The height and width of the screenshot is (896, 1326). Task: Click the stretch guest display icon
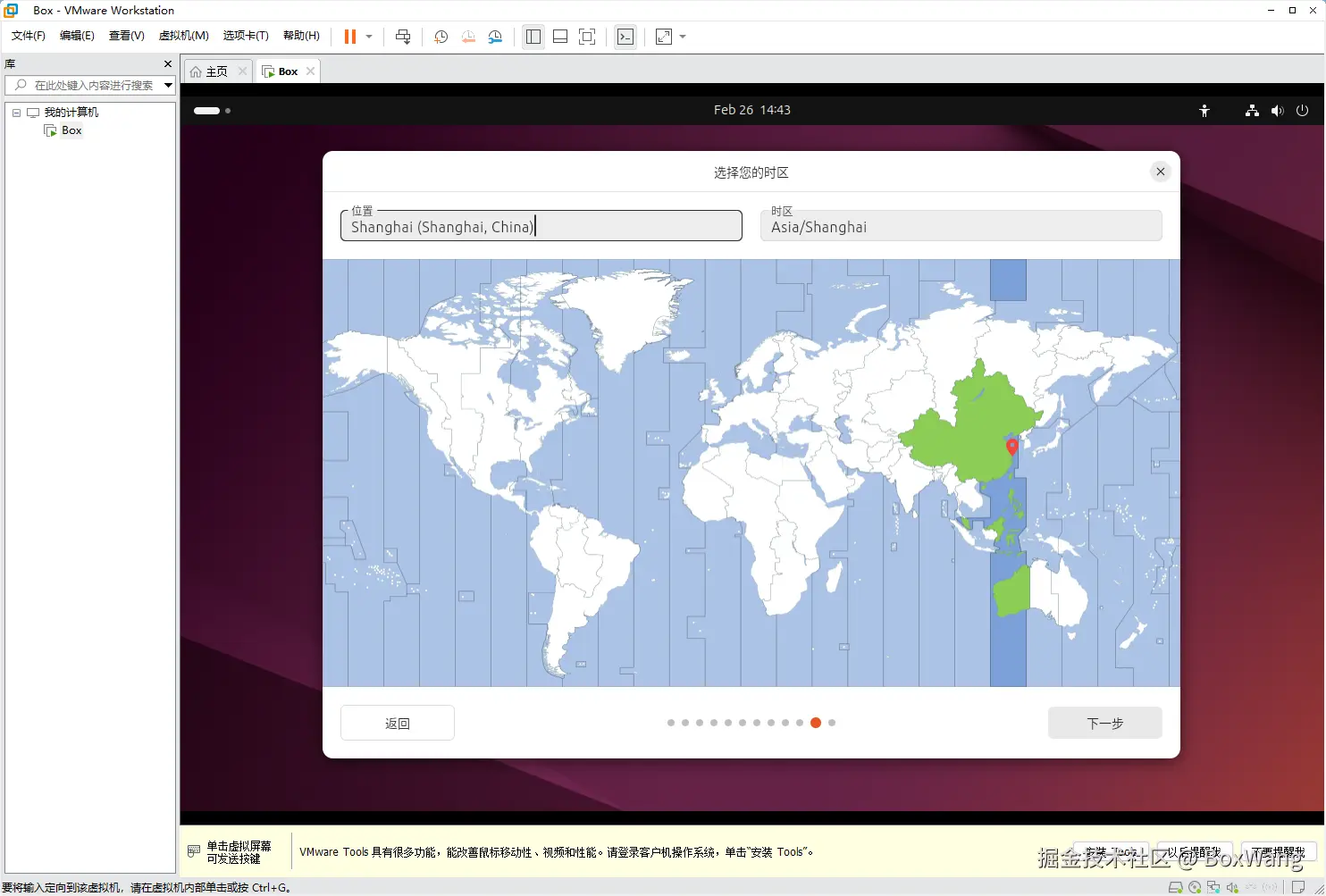pyautogui.click(x=664, y=37)
